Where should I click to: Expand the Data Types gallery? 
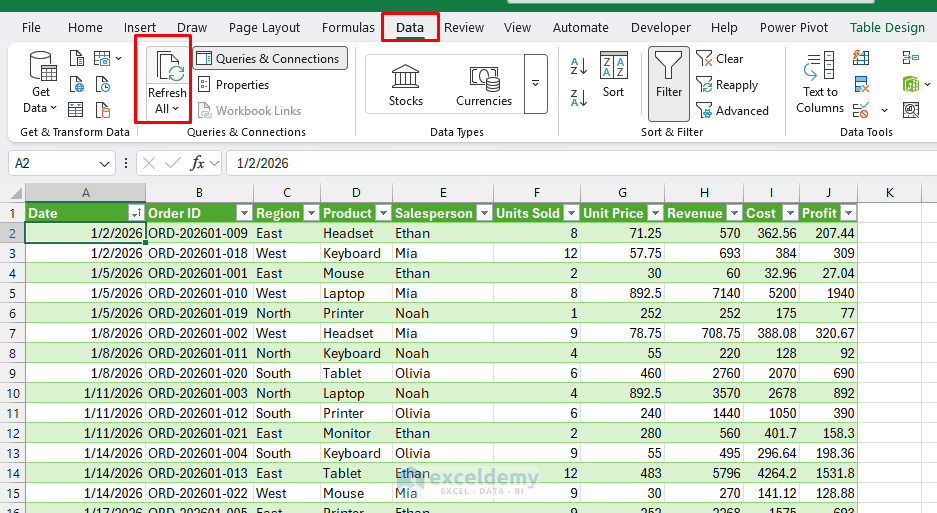pos(535,84)
